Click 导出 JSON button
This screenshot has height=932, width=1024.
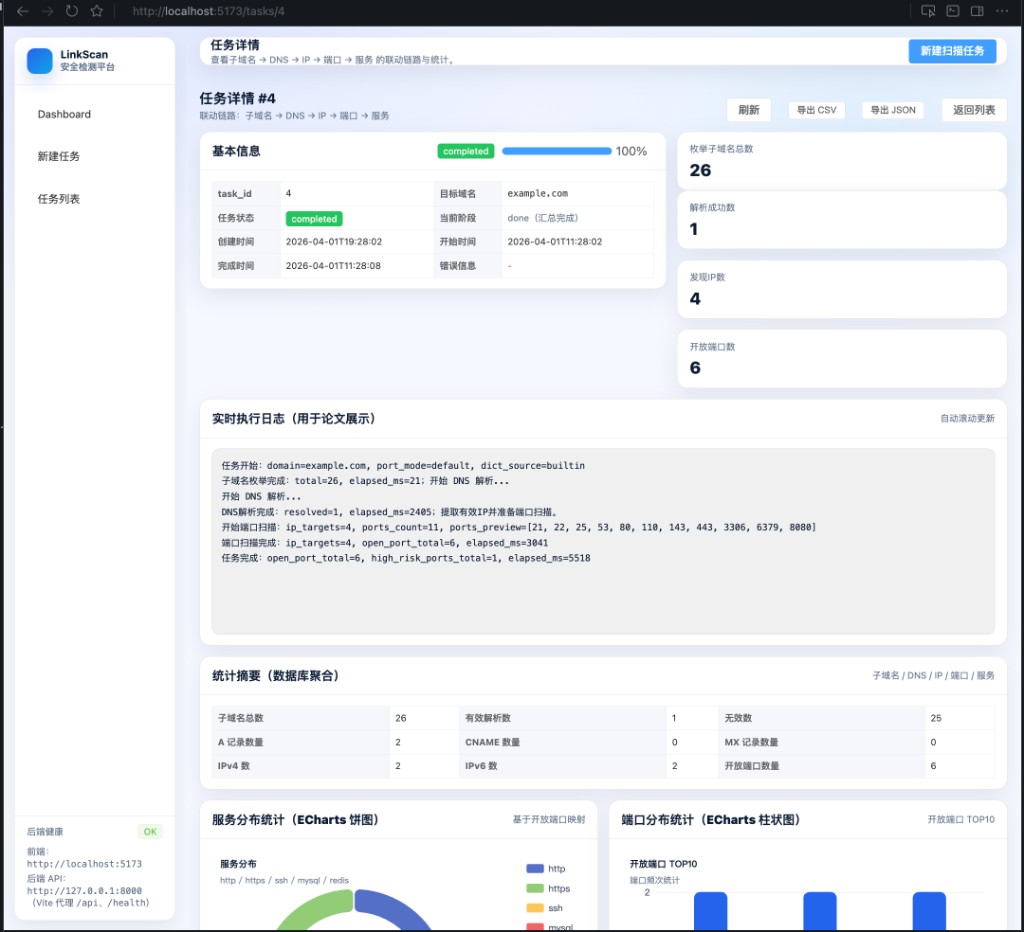click(x=893, y=110)
